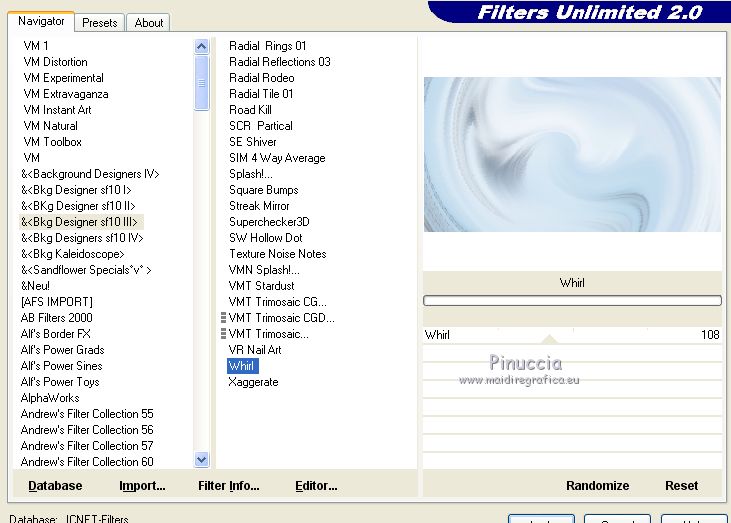Viewport: 731px width, 523px height.
Task: Select VR Nail Art filter
Action: (255, 350)
